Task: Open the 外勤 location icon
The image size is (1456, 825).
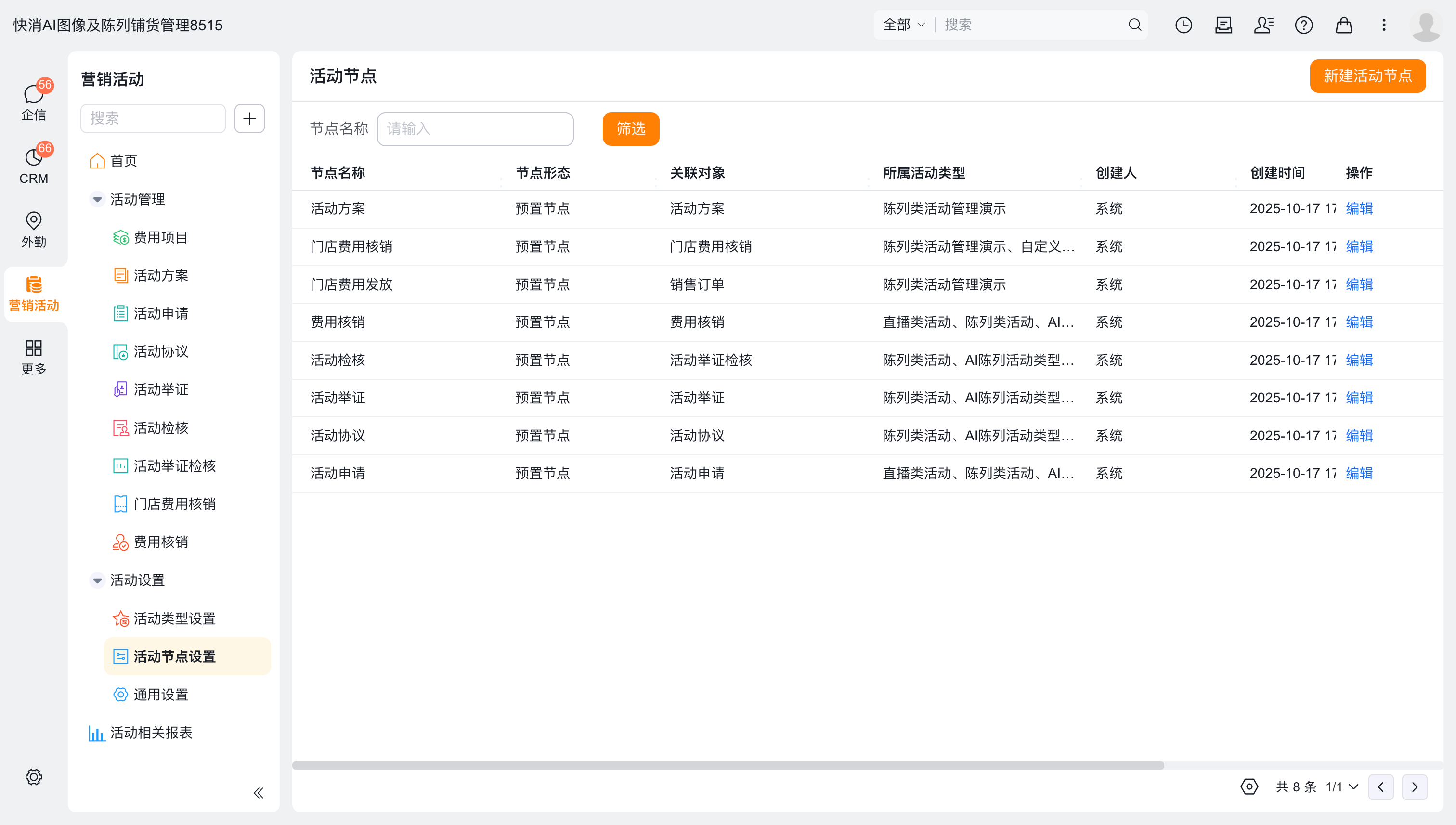Action: click(x=34, y=230)
